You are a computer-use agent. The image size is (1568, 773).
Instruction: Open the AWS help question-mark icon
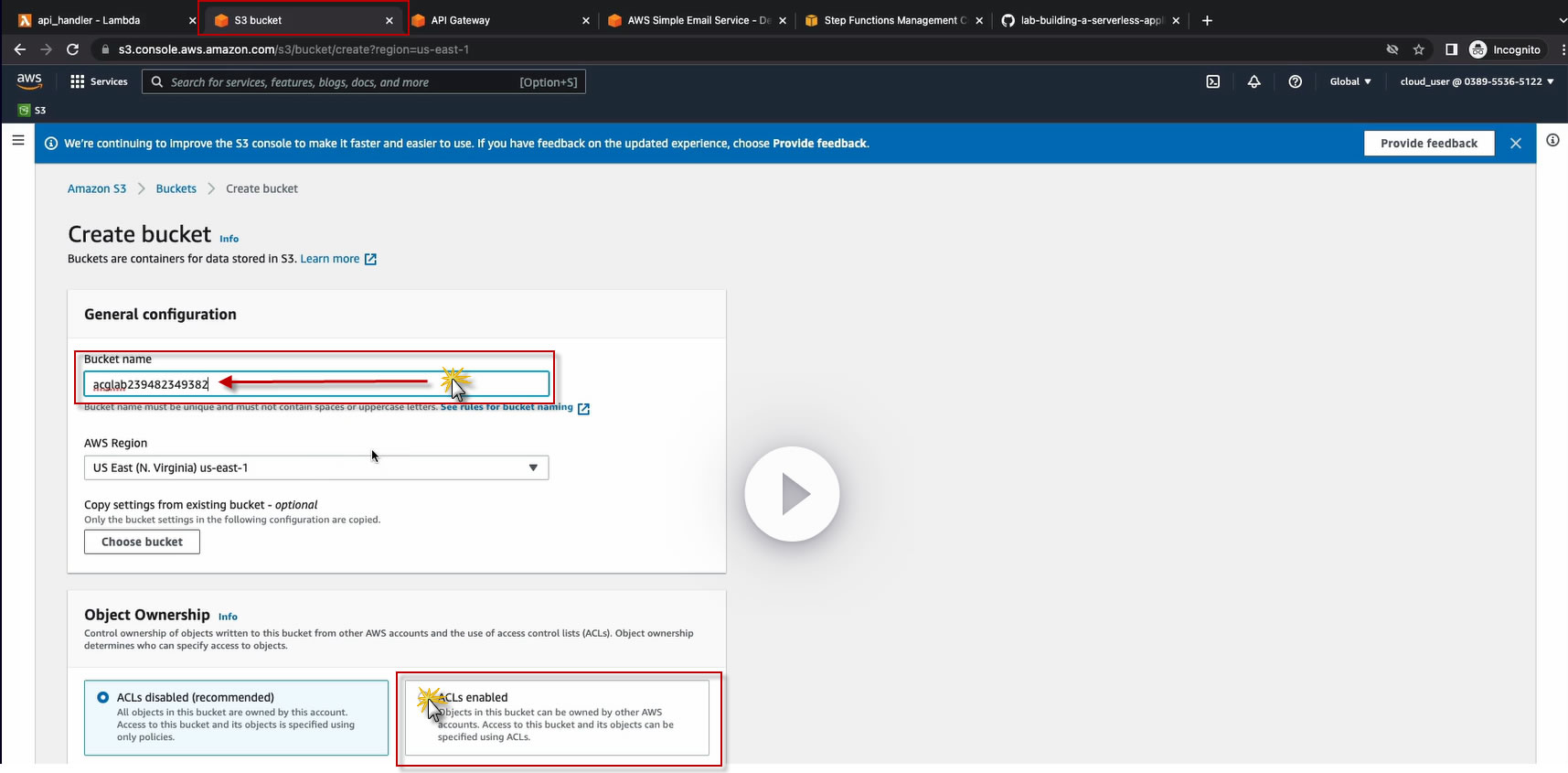[x=1296, y=81]
